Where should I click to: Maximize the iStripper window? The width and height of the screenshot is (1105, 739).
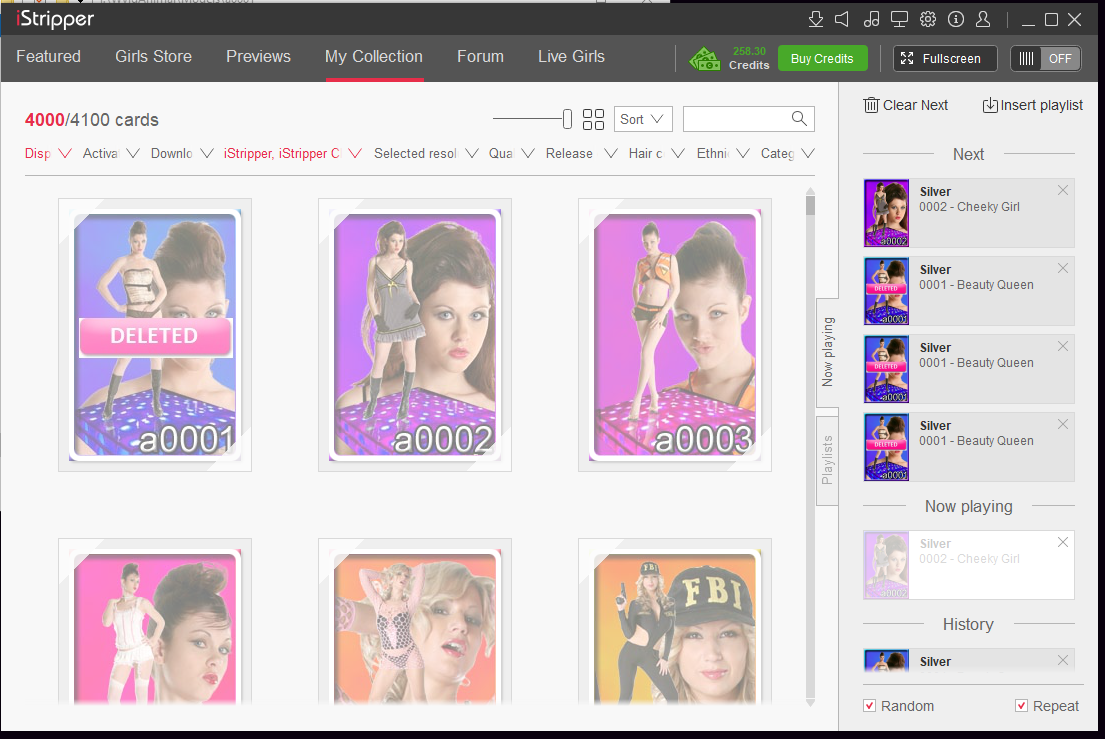(1051, 20)
